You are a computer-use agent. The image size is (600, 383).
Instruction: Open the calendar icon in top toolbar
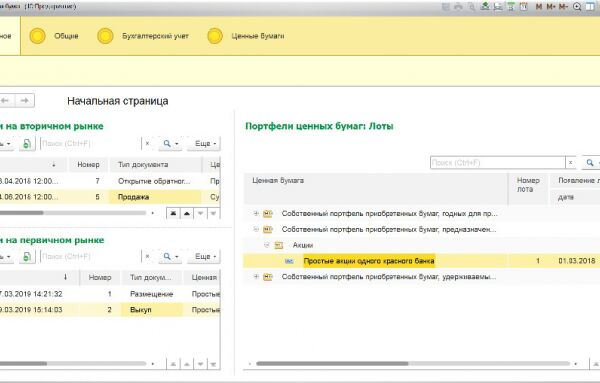pos(524,7)
